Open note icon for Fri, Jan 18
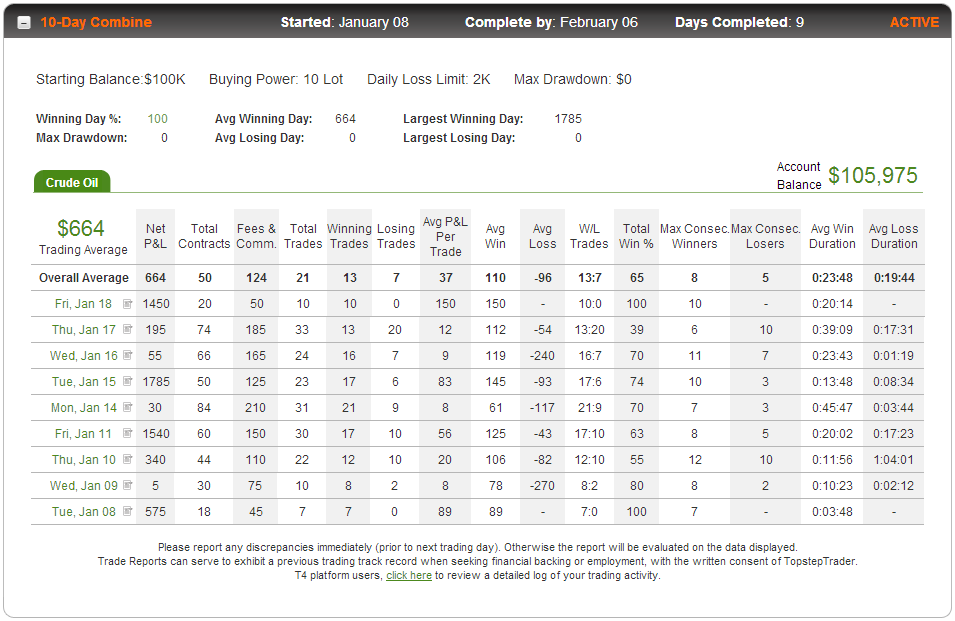Viewport: 955px width, 621px height. click(x=127, y=303)
